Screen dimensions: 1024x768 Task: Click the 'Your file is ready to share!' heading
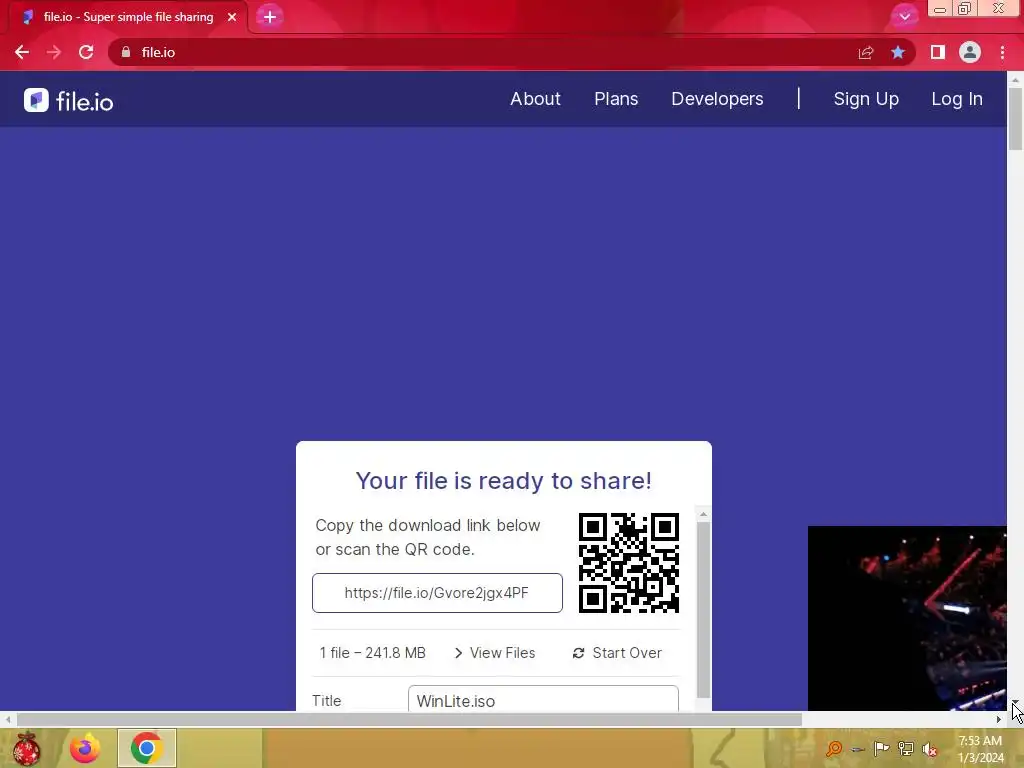click(504, 481)
